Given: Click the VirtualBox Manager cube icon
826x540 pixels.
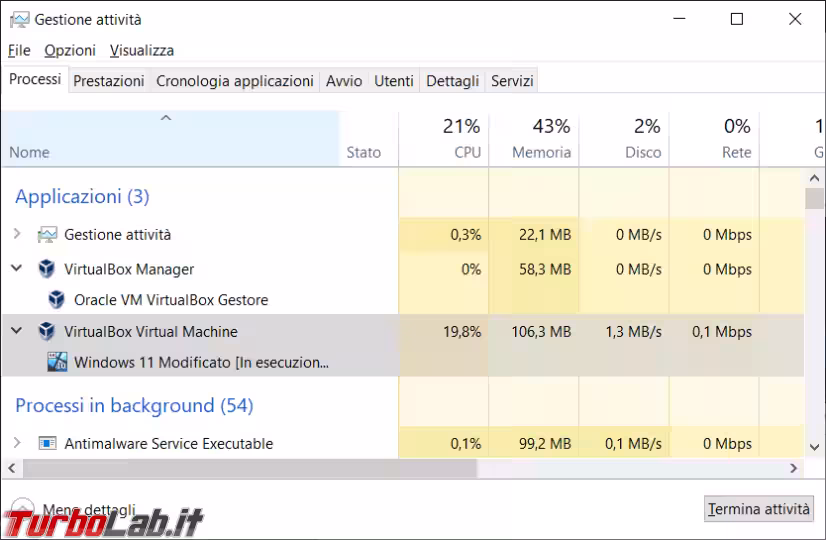Looking at the screenshot, I should click(47, 269).
